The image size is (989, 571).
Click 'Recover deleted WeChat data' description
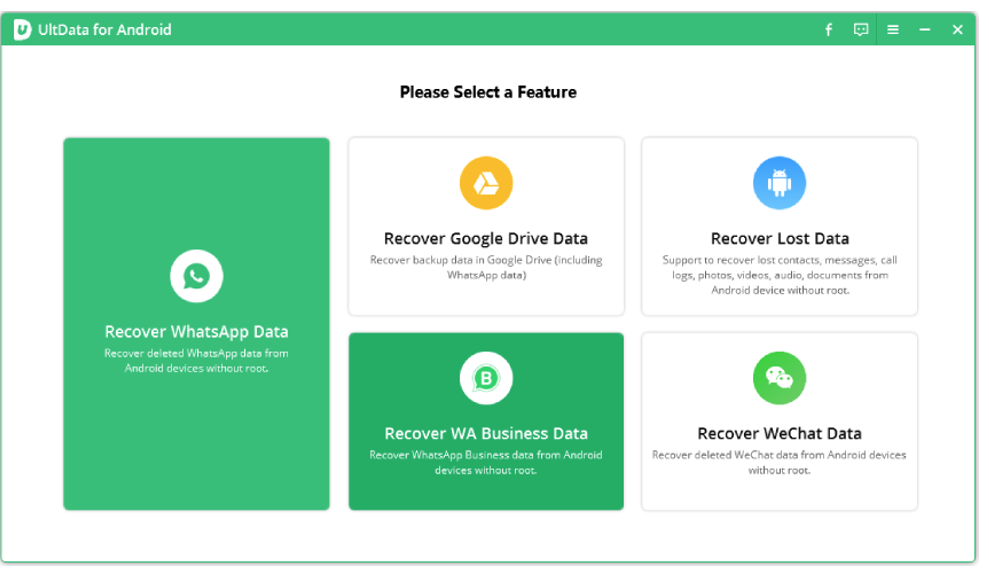pyautogui.click(x=779, y=462)
